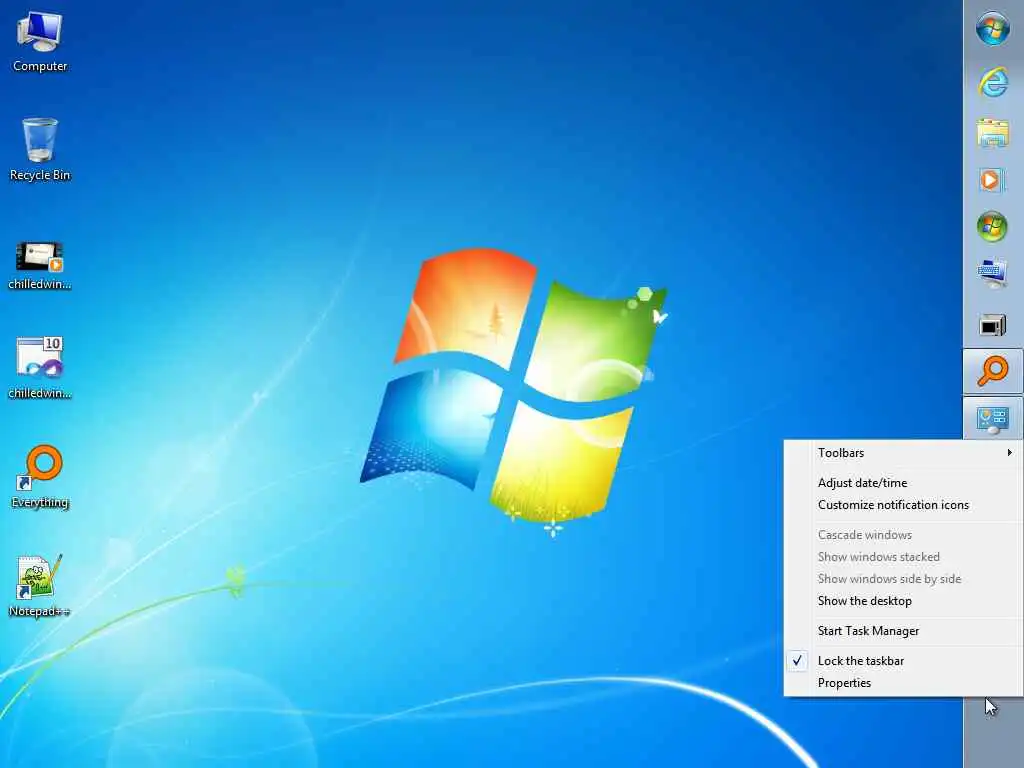Select the Everything shortcut on the desktop
The image size is (1024, 768).
[40, 477]
